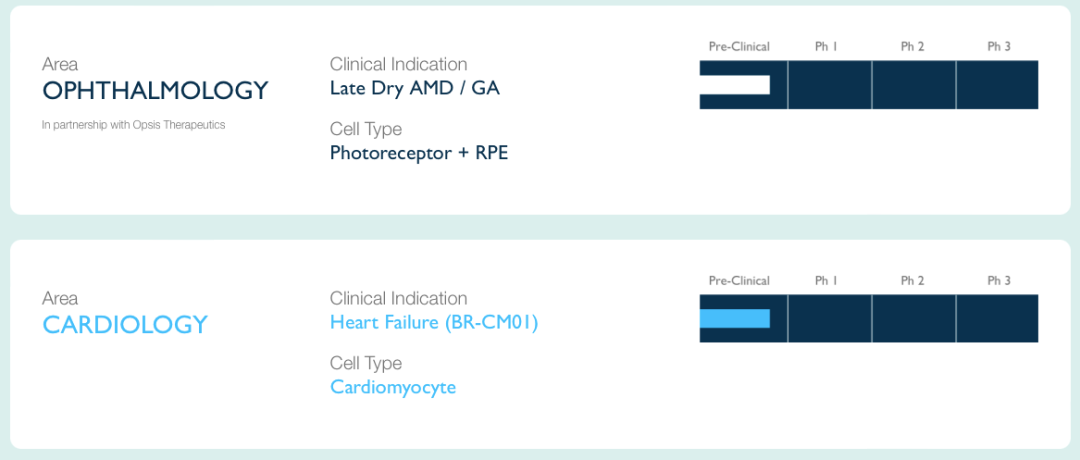The width and height of the screenshot is (1080, 460).
Task: Click the OPHTHALMOLOGY area heading
Action: pyautogui.click(x=155, y=90)
